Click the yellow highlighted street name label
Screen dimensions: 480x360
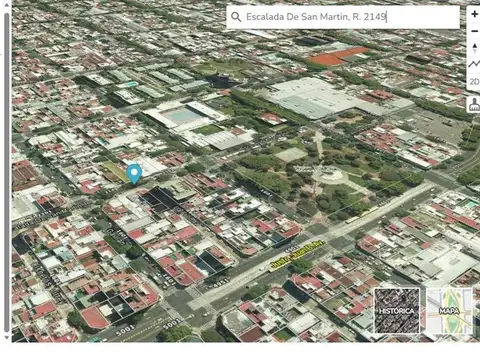pos(297,256)
